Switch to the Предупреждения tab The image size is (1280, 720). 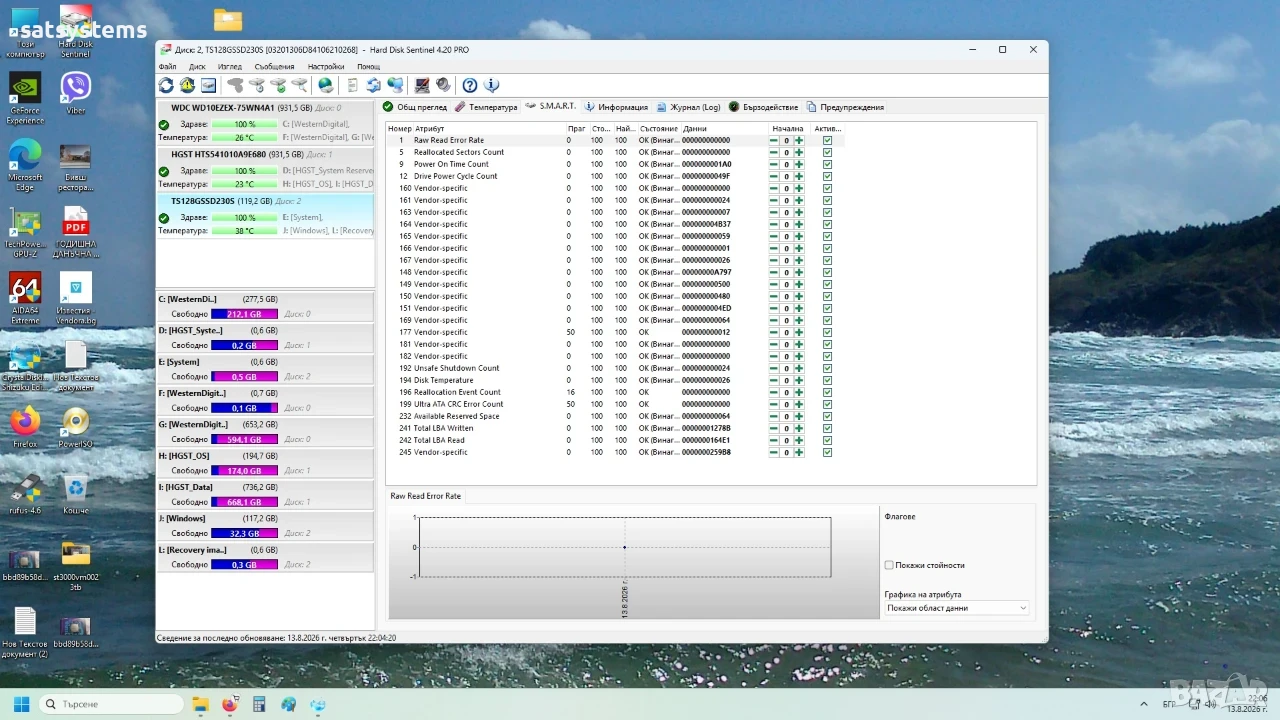click(846, 107)
